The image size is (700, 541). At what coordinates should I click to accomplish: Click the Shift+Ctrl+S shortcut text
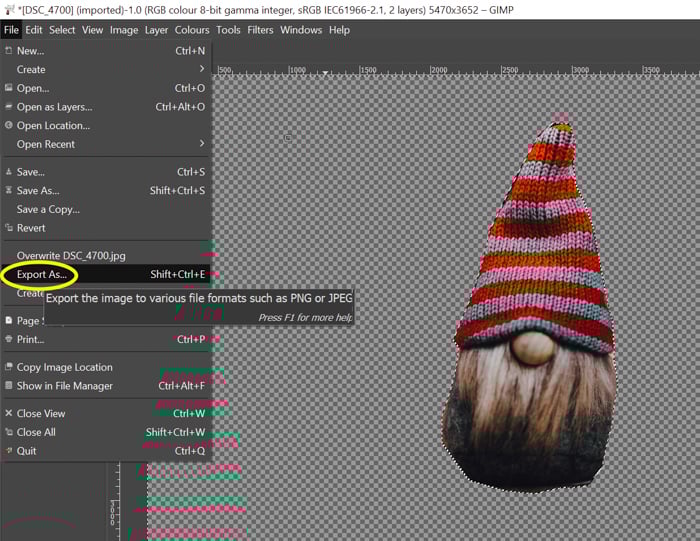pyautogui.click(x=177, y=191)
